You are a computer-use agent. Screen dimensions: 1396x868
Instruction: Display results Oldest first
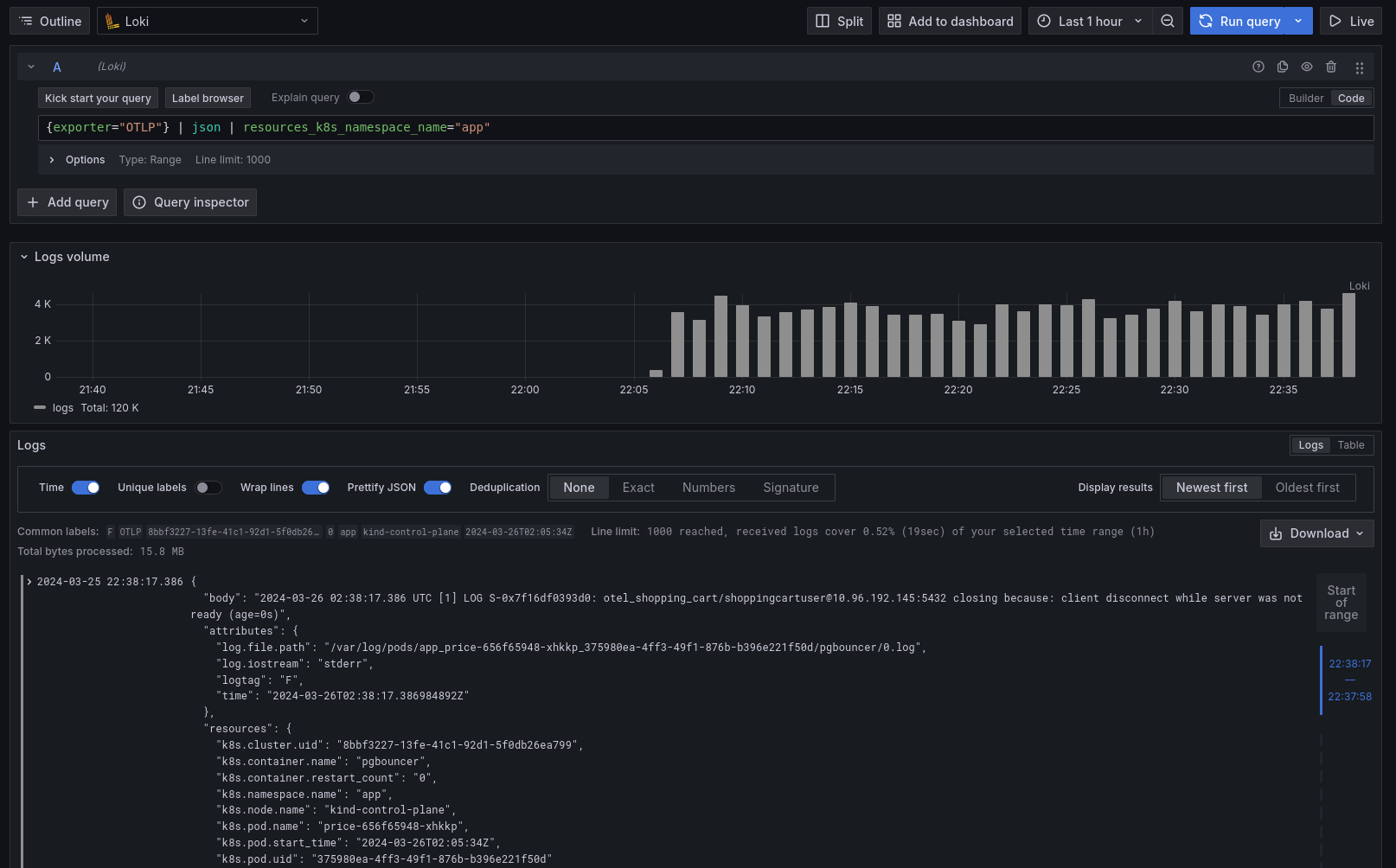click(x=1307, y=488)
